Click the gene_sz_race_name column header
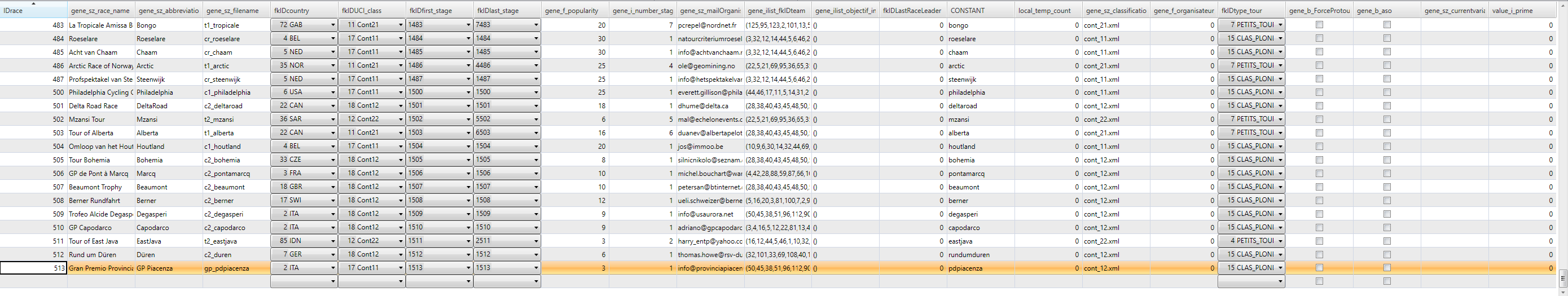The image size is (1568, 296). click(100, 10)
